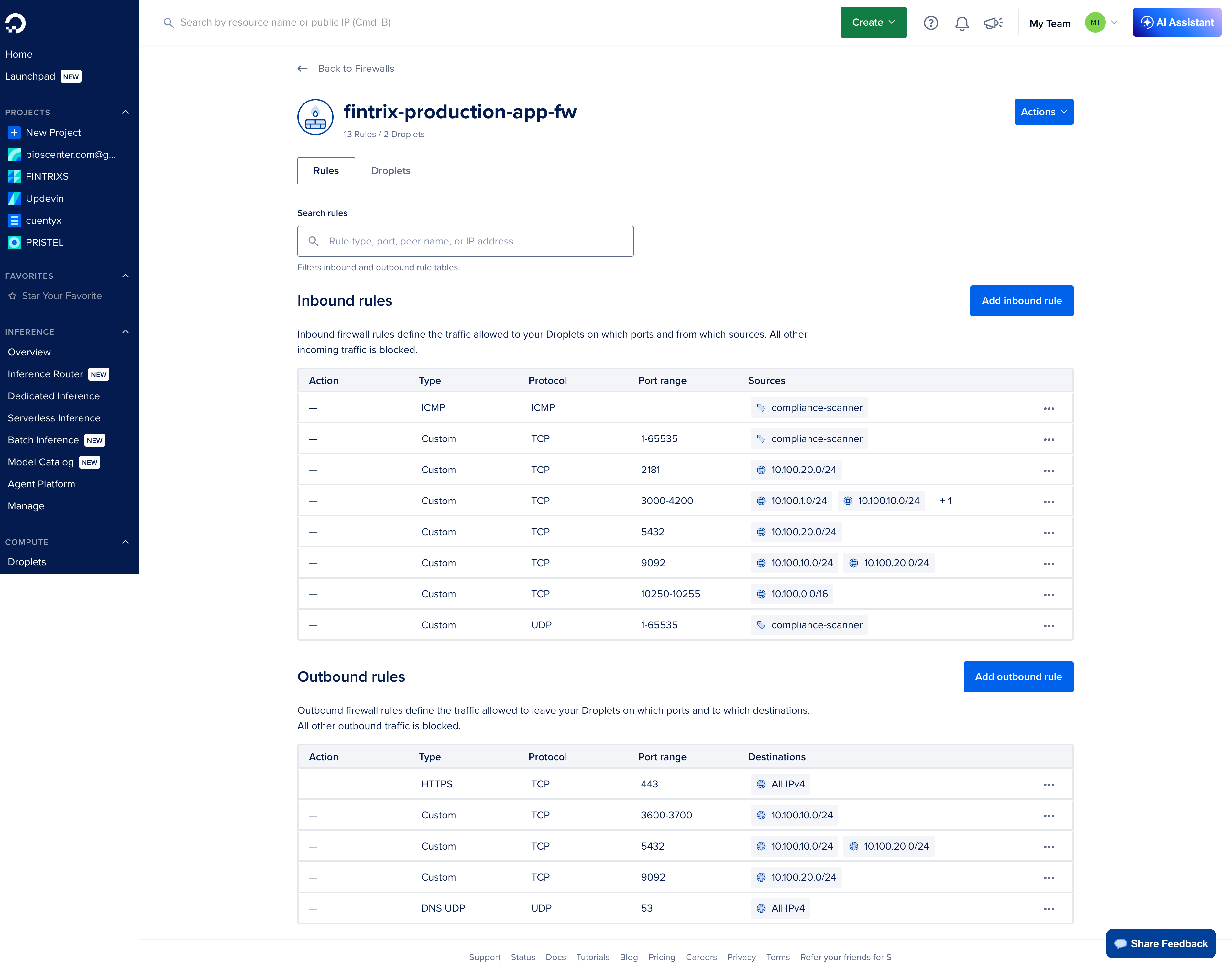Click the cuentyx project icon

click(x=14, y=221)
